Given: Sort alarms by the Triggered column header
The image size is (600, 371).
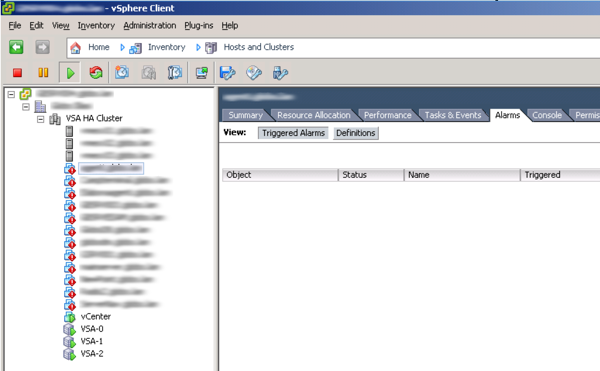Looking at the screenshot, I should pyautogui.click(x=560, y=175).
